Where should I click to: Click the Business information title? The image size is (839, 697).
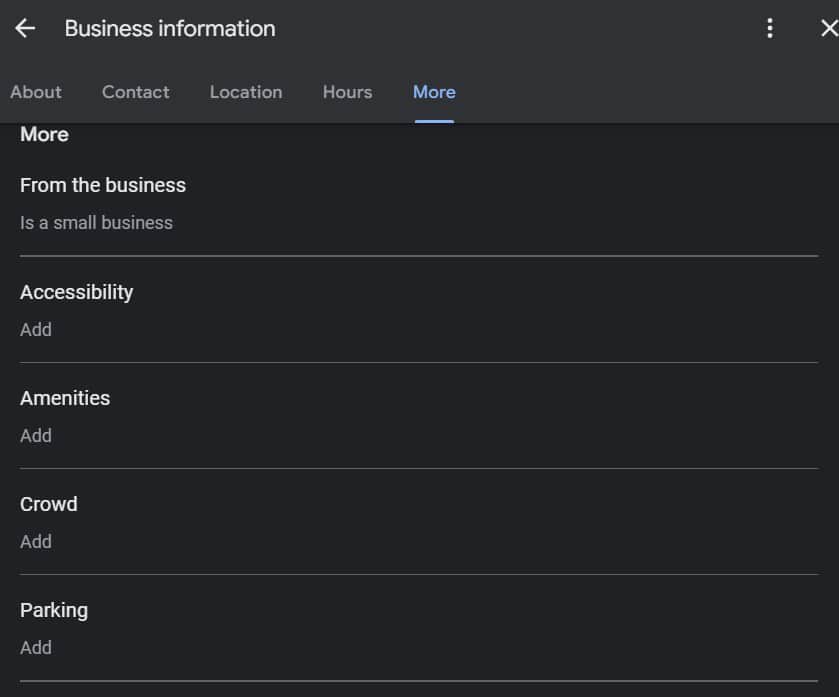[170, 28]
